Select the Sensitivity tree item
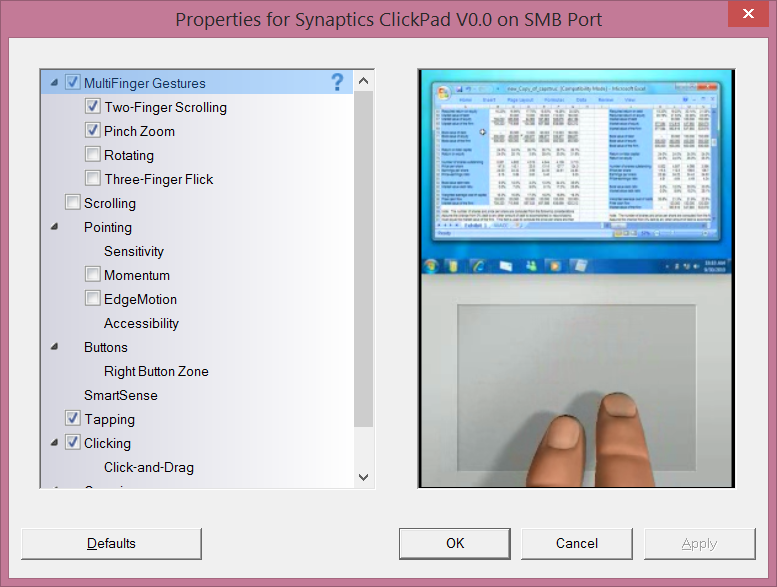The width and height of the screenshot is (777, 587). coord(133,251)
